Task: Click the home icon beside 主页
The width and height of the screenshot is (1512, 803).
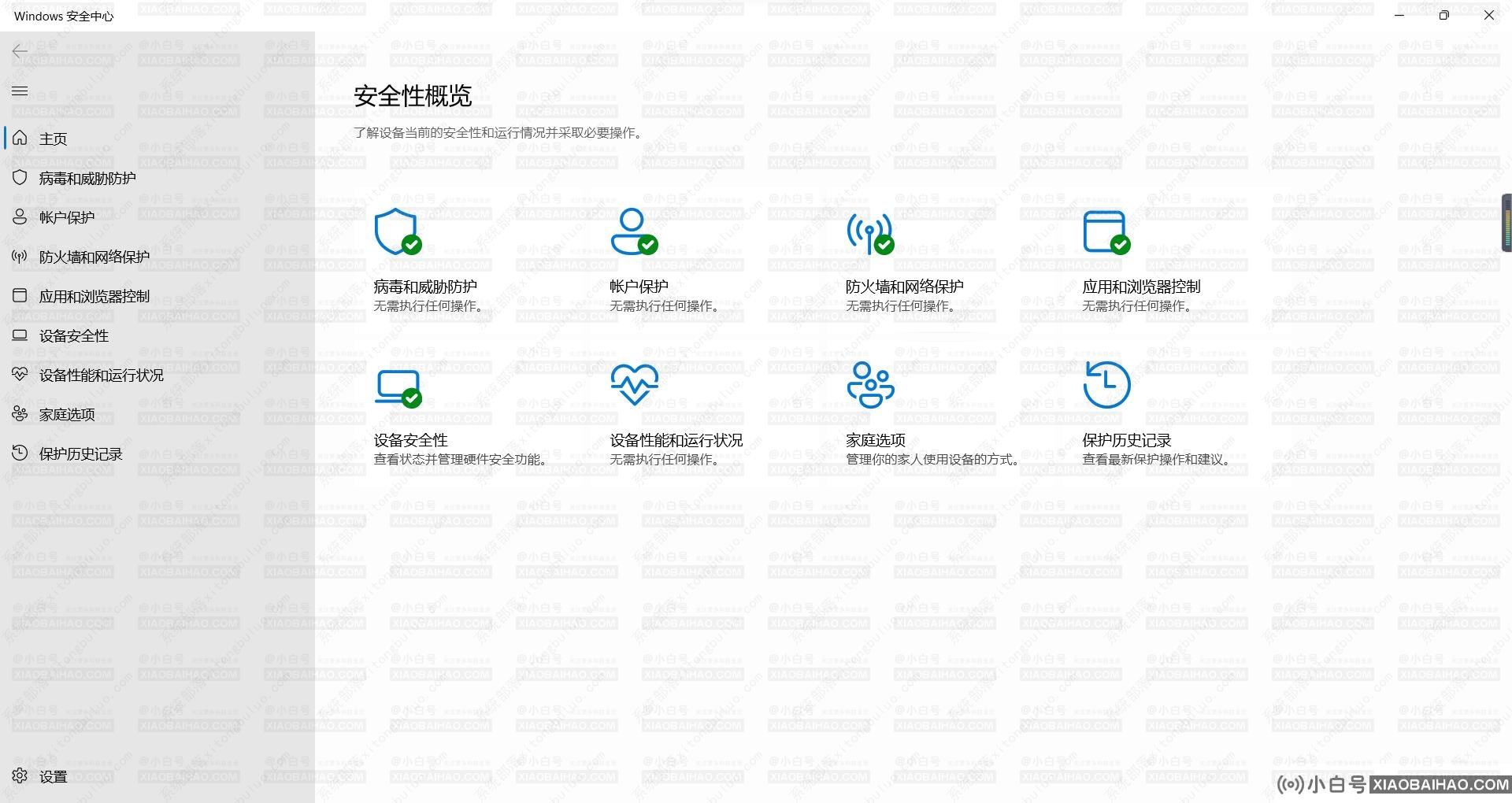Action: (20, 138)
